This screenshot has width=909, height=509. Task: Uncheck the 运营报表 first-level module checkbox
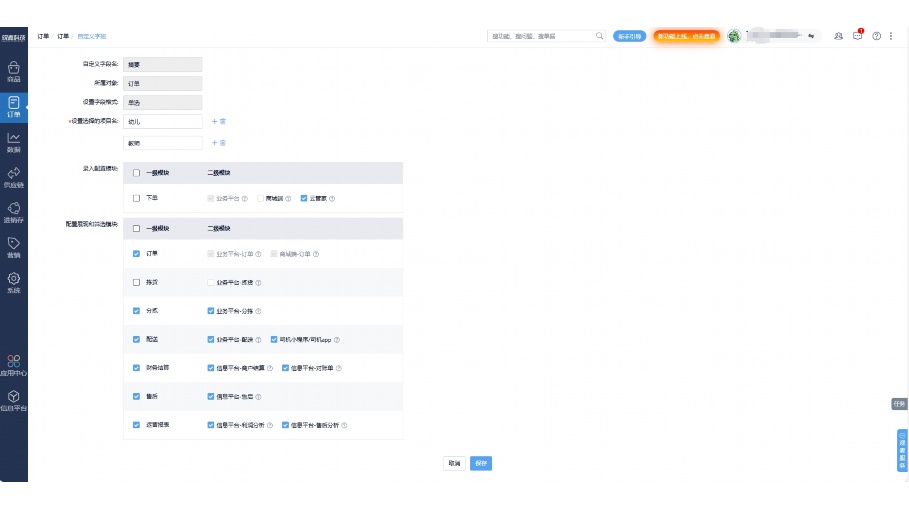coord(136,425)
